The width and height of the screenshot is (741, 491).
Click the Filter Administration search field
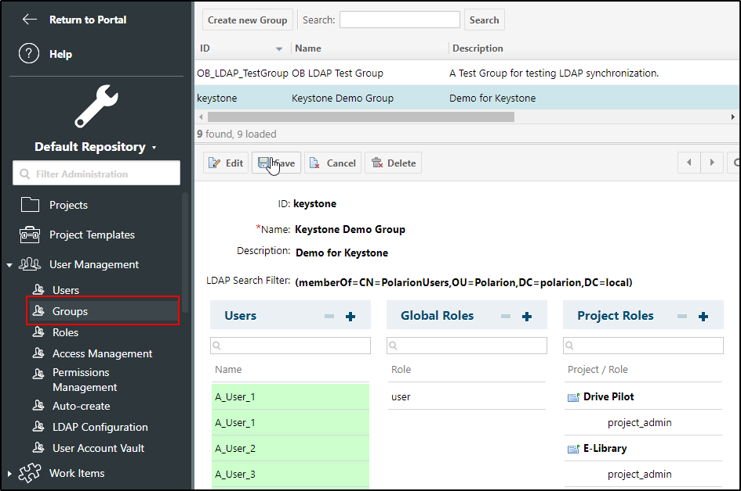pyautogui.click(x=96, y=174)
